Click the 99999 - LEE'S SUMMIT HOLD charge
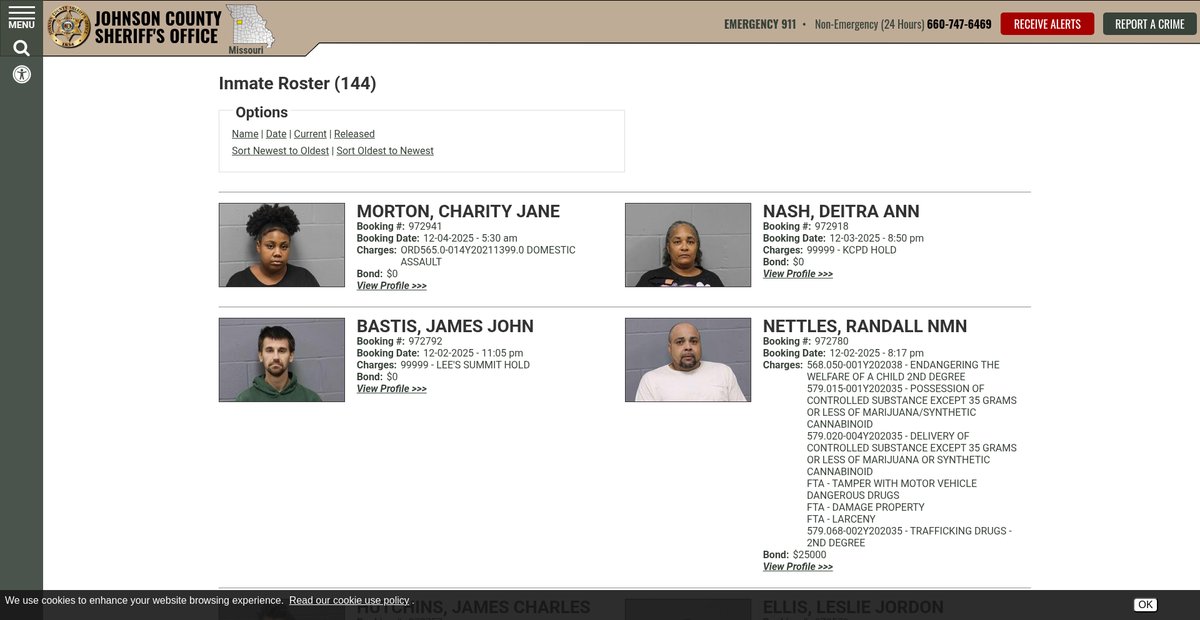This screenshot has width=1200, height=620. pyautogui.click(x=465, y=366)
